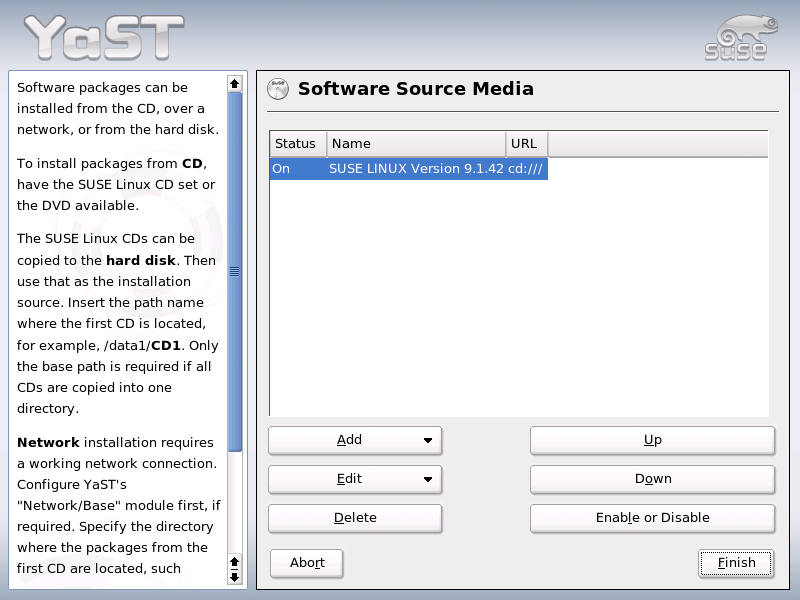Abort the Software Source Media dialog
Screen dimensions: 800x600
tap(307, 563)
